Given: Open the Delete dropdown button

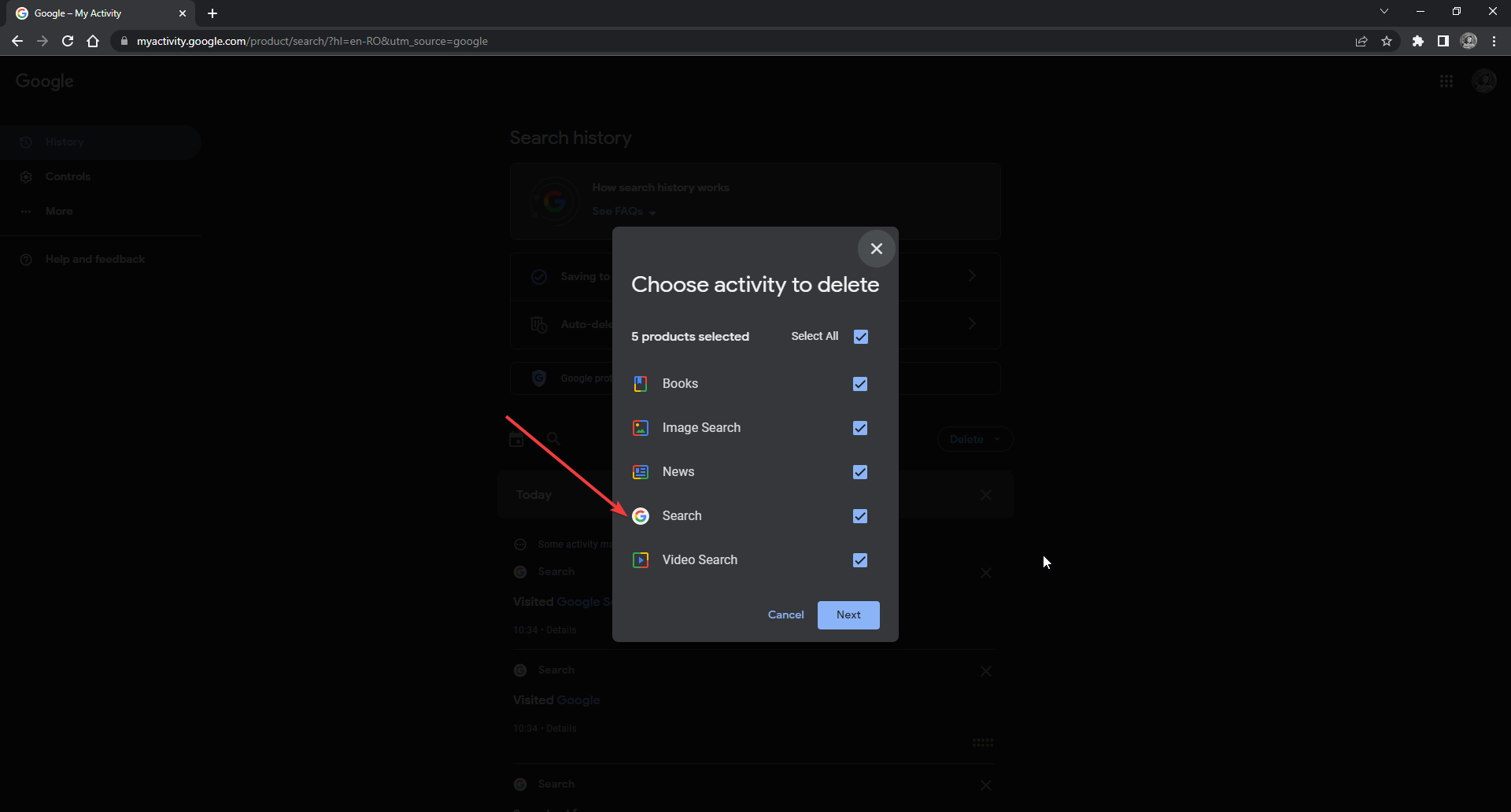Looking at the screenshot, I should click(x=974, y=439).
